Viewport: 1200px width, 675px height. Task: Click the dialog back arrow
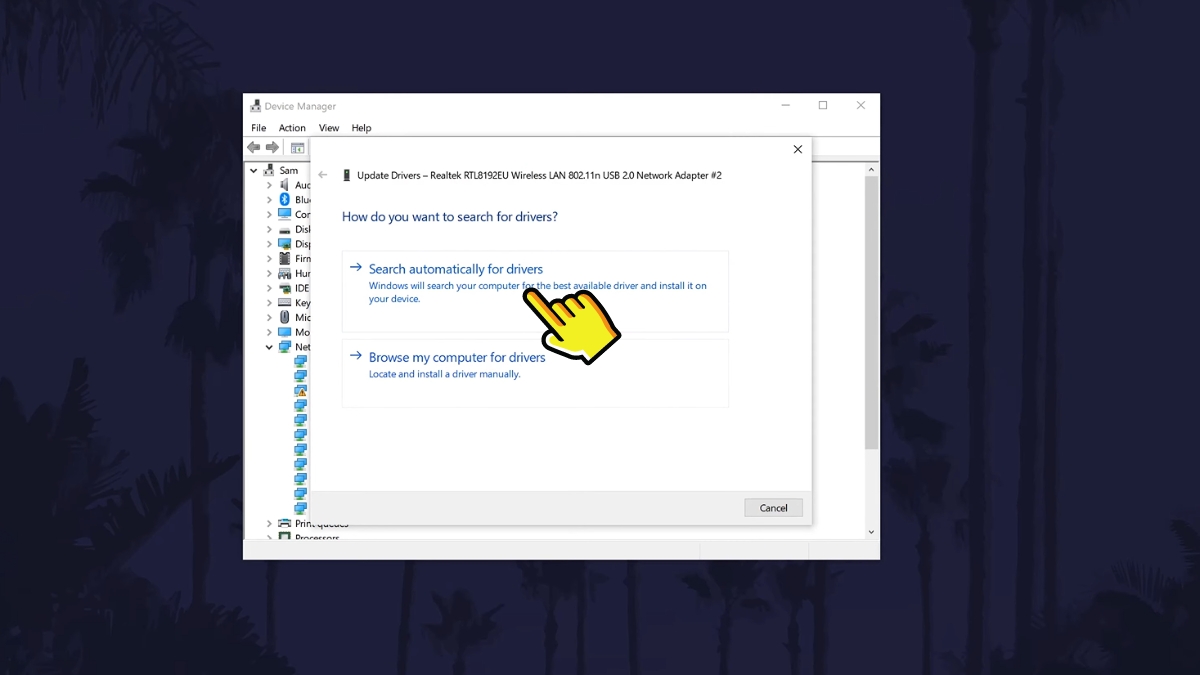323,175
